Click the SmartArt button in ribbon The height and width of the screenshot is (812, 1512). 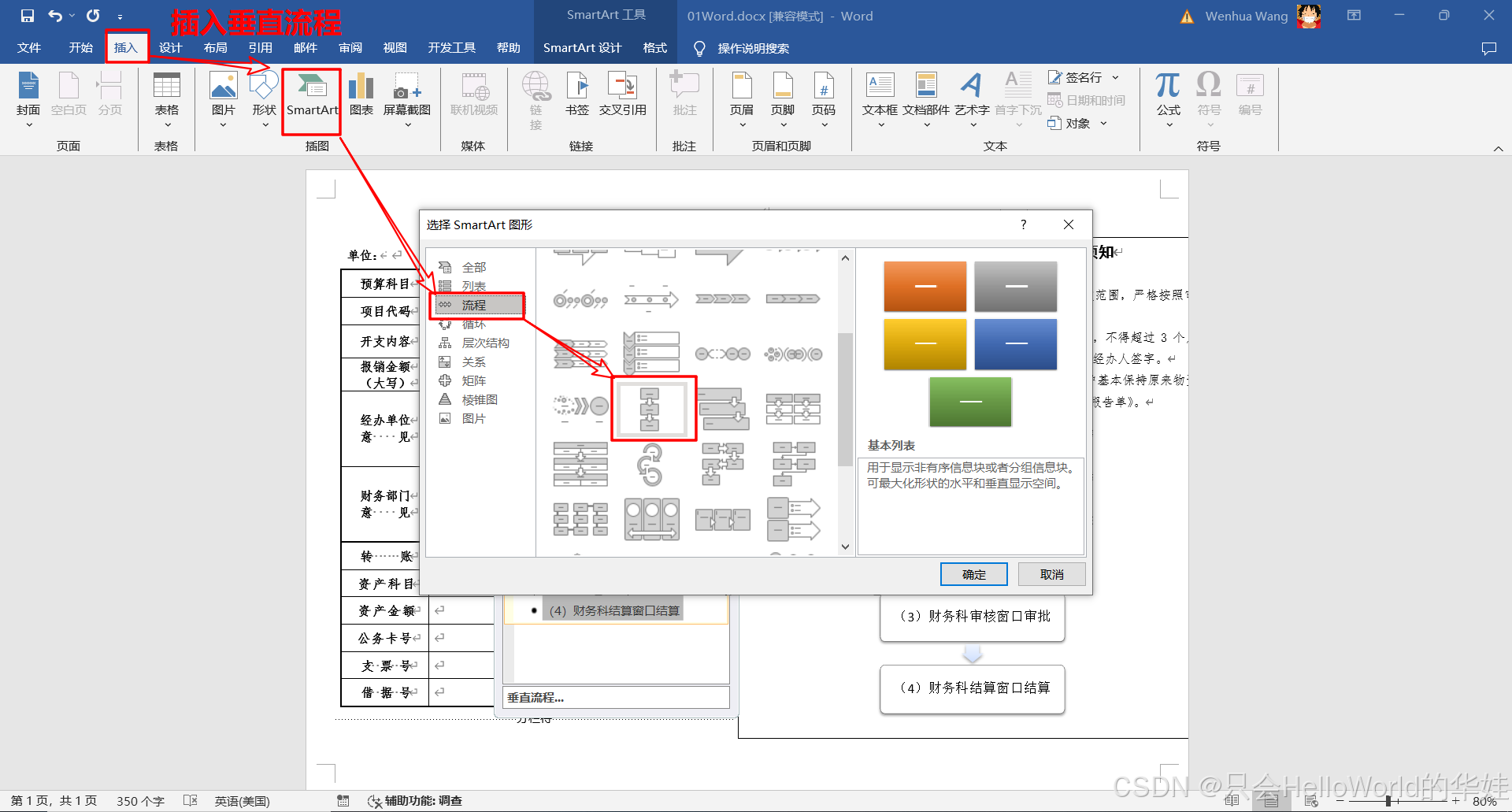[x=313, y=96]
